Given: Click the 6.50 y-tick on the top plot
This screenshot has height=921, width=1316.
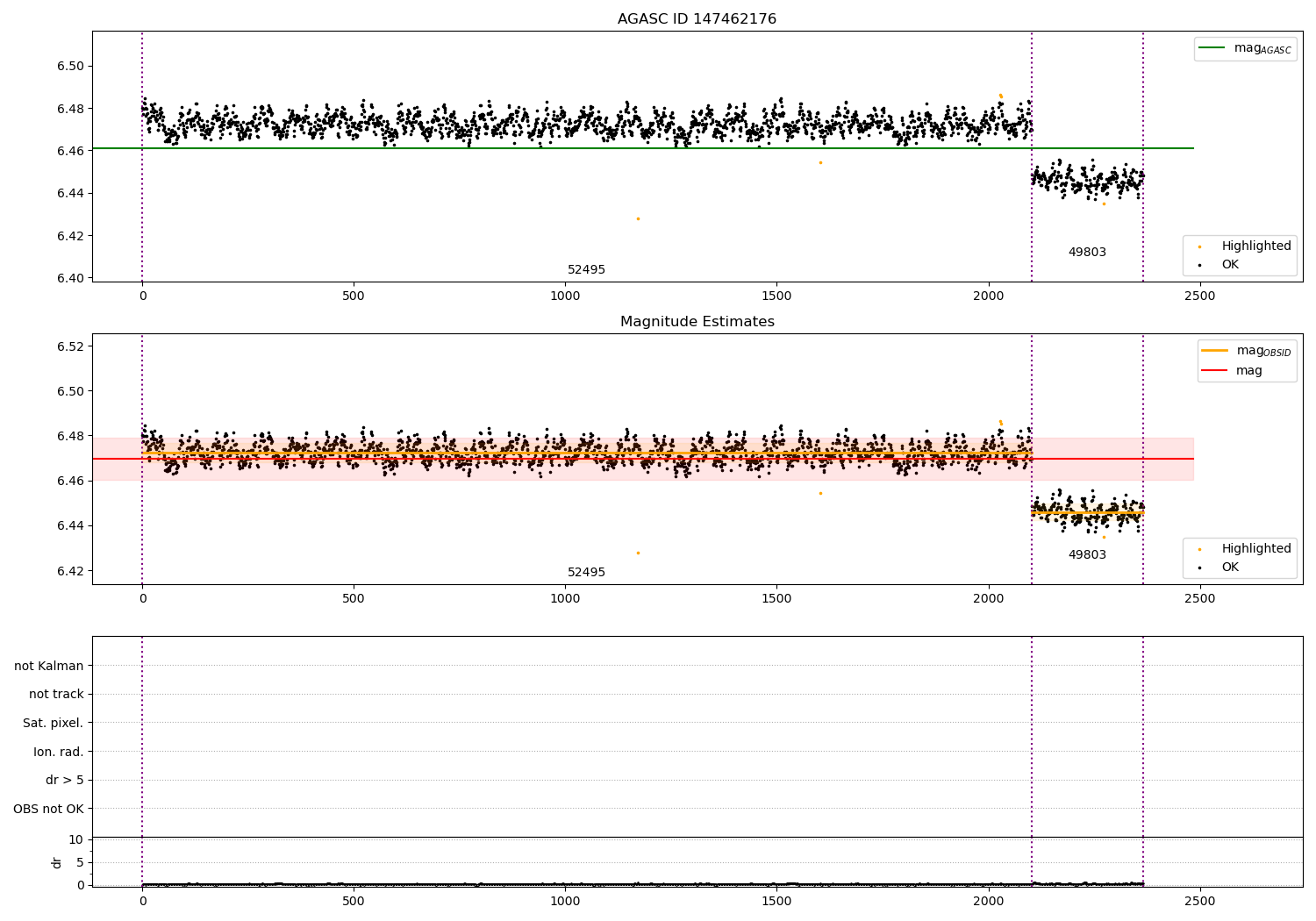Looking at the screenshot, I should (x=69, y=67).
